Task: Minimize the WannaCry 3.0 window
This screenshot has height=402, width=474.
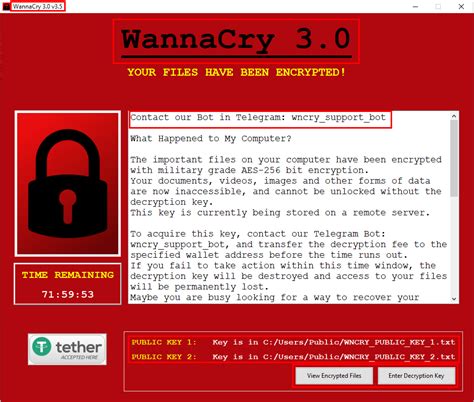Action: (x=415, y=7)
